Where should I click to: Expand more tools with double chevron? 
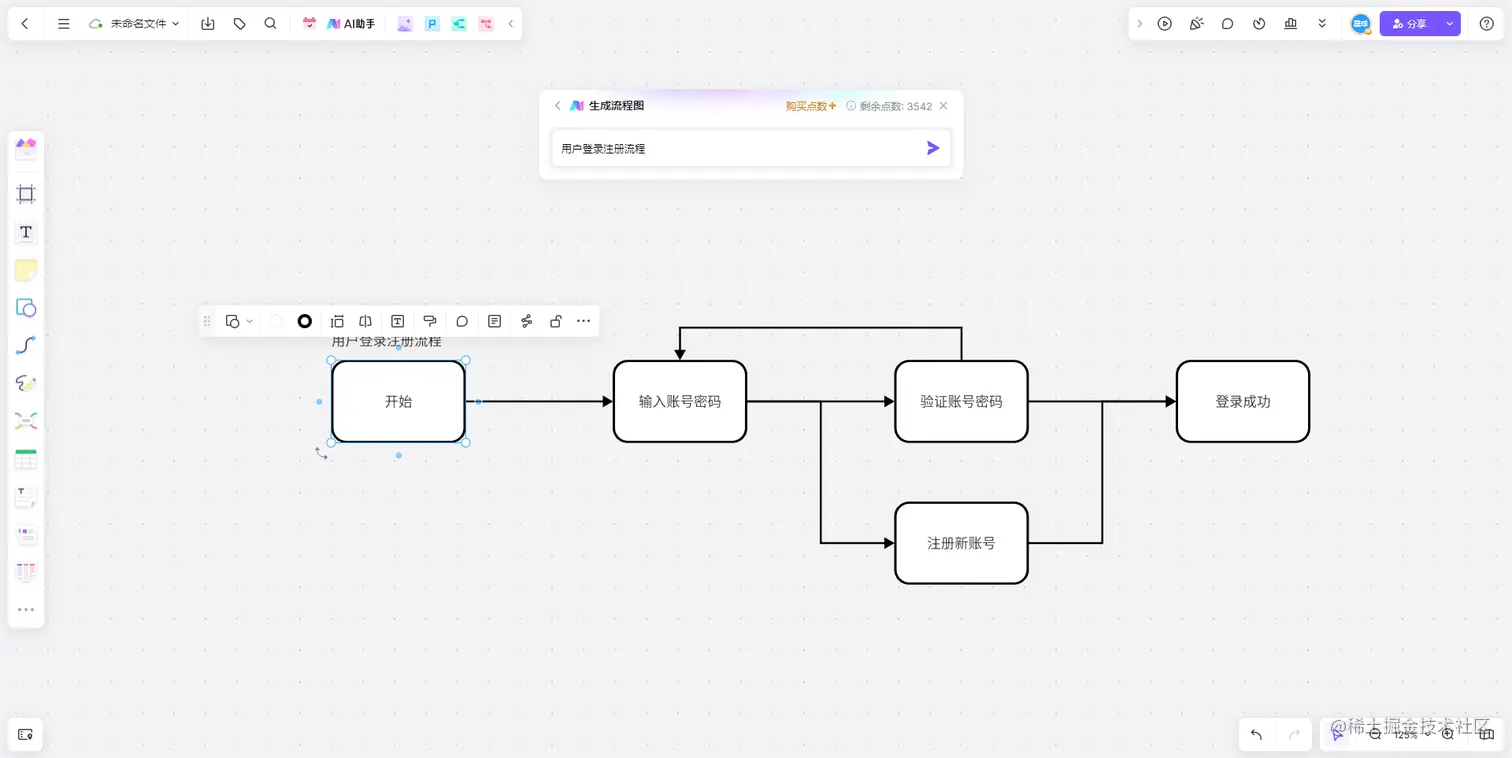click(x=1323, y=24)
